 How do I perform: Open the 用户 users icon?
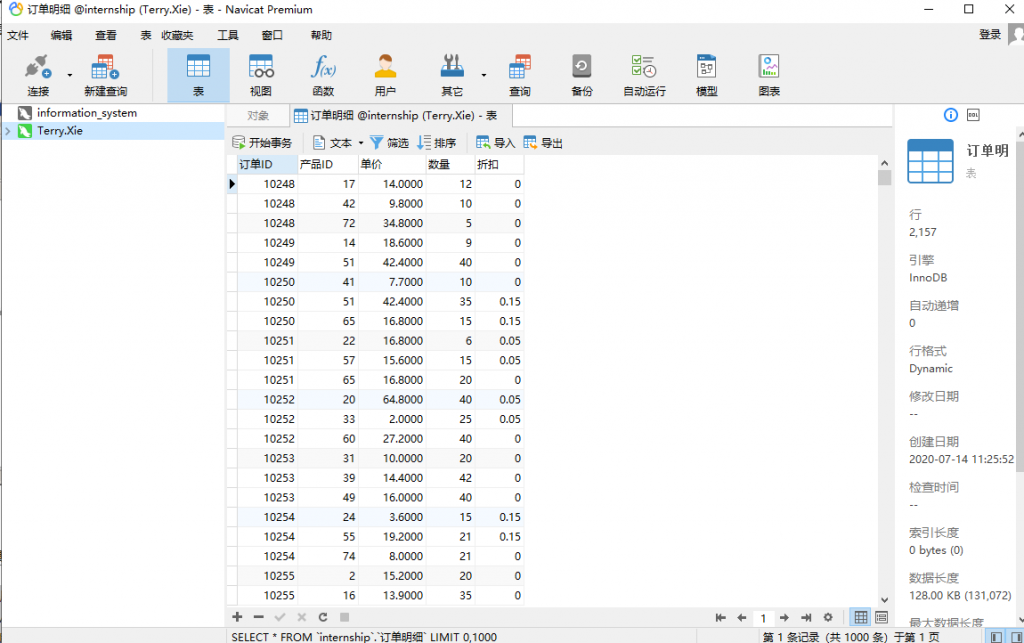click(x=385, y=76)
